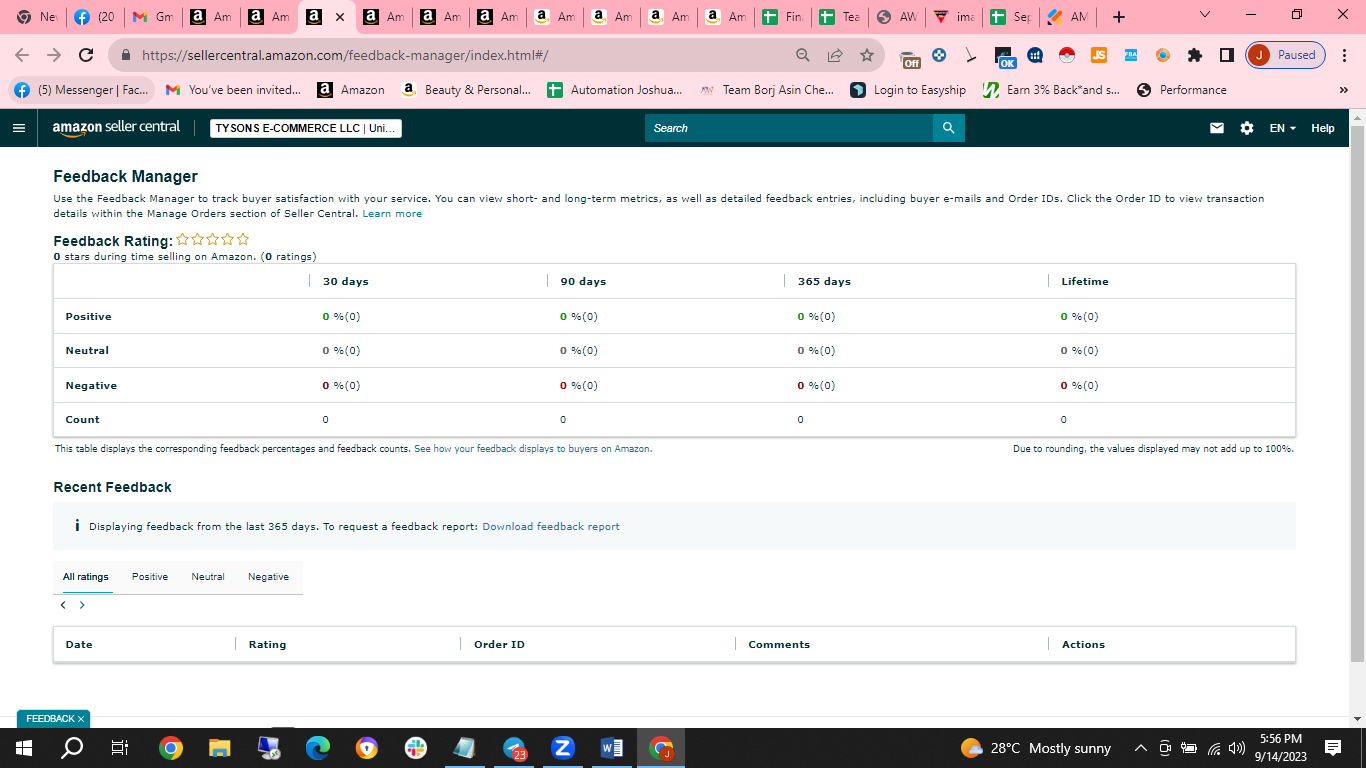Open the Beauty & Personal bookmark
The height and width of the screenshot is (768, 1366).
[x=466, y=90]
